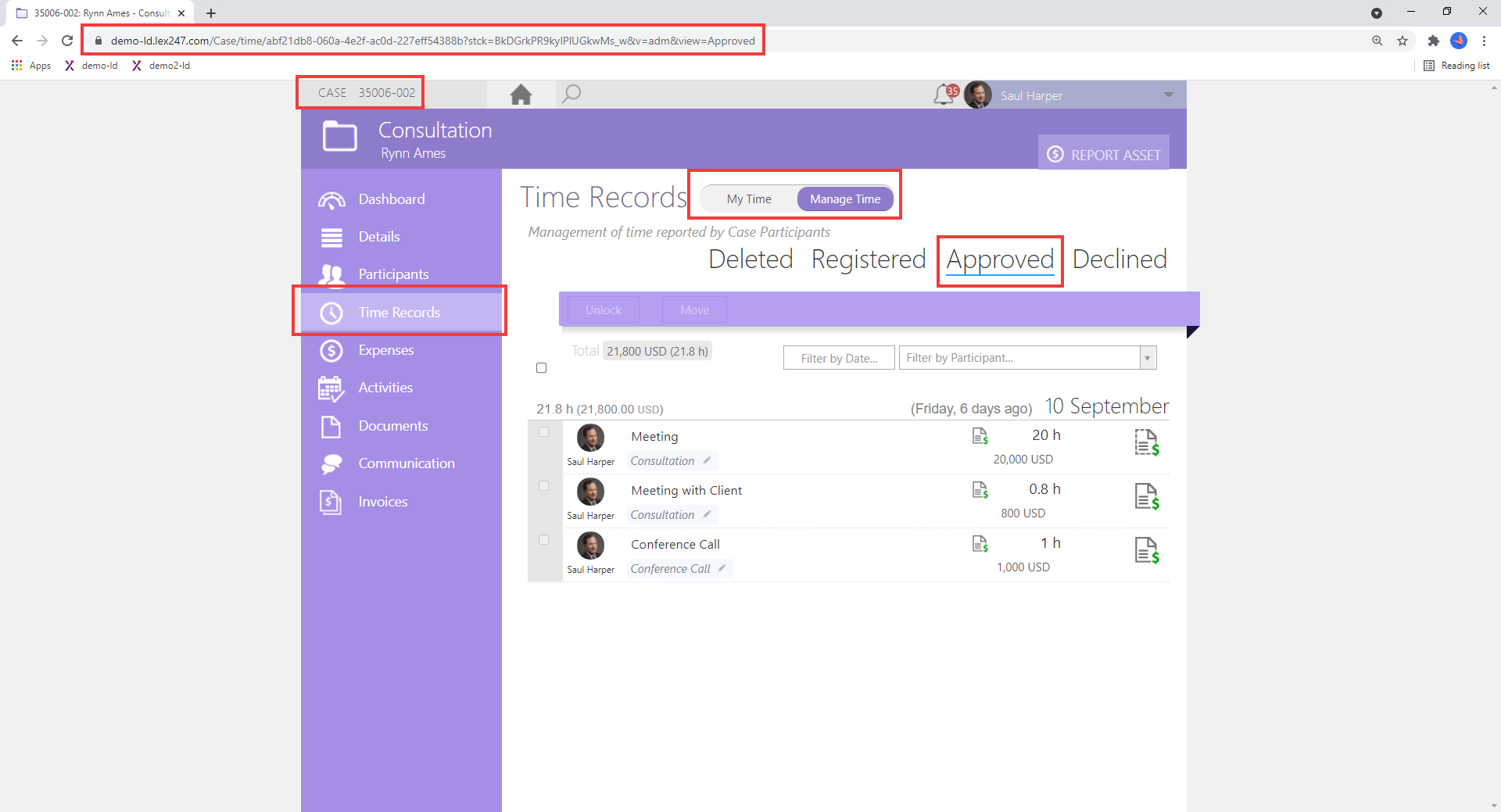Switch the toggle to My Time
1501x812 pixels.
pyautogui.click(x=749, y=199)
